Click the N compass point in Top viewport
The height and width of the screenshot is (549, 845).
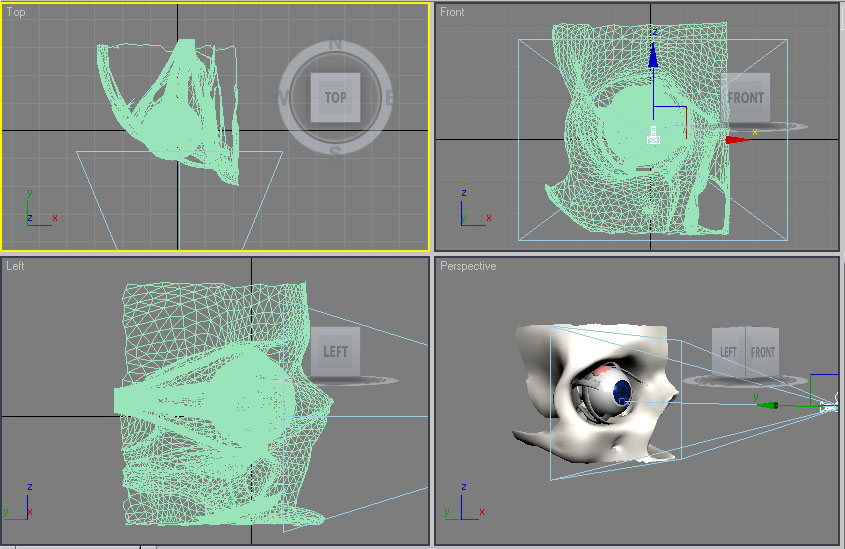[x=335, y=44]
